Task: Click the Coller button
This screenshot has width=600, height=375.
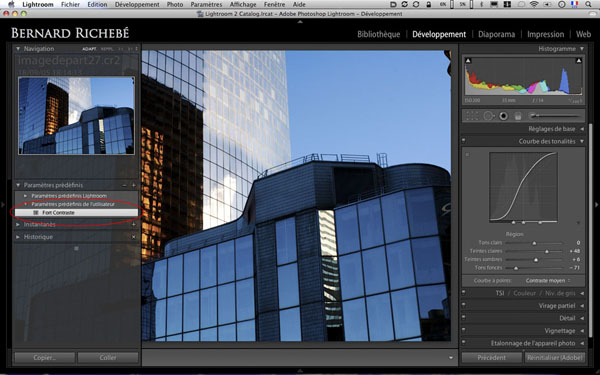Action: tap(108, 358)
